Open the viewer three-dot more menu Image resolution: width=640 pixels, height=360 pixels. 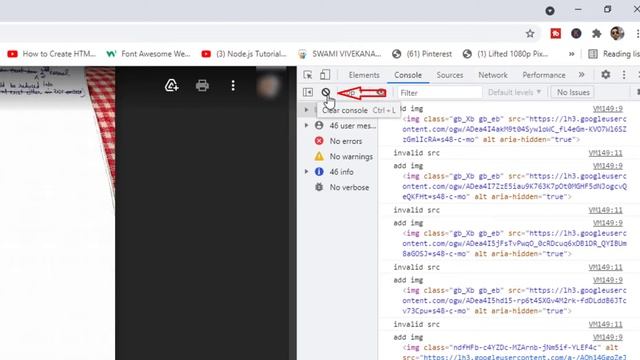[233, 85]
